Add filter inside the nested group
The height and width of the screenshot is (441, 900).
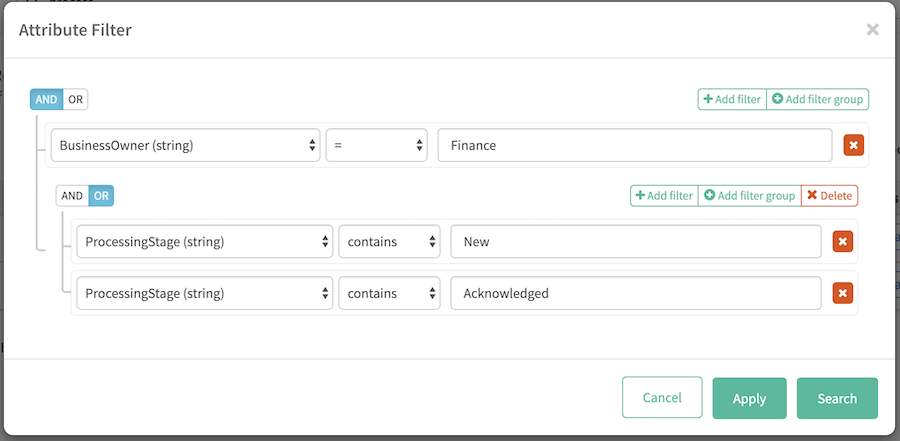664,195
